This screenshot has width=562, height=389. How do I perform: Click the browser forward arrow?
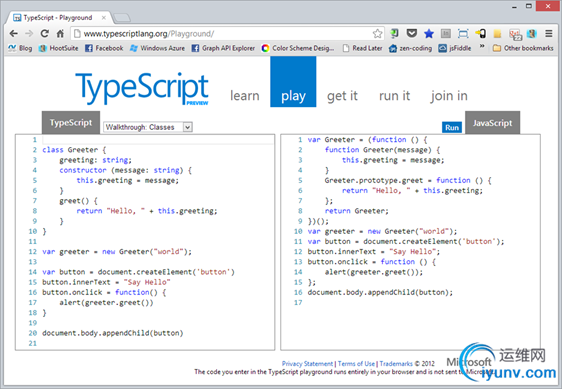tap(29, 34)
